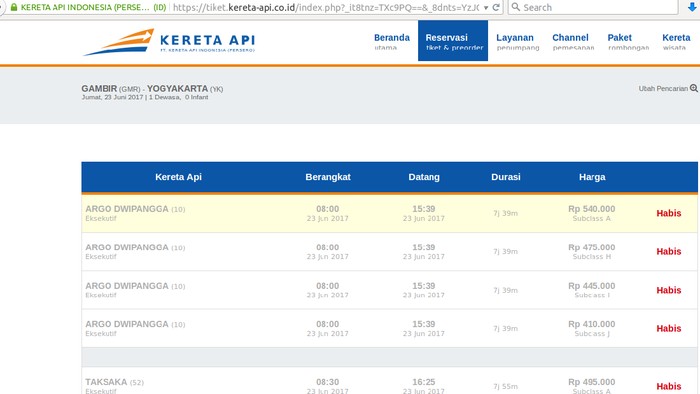Image resolution: width=700 pixels, height=394 pixels.
Task: Open the Paket rombongan menu
Action: click(628, 41)
